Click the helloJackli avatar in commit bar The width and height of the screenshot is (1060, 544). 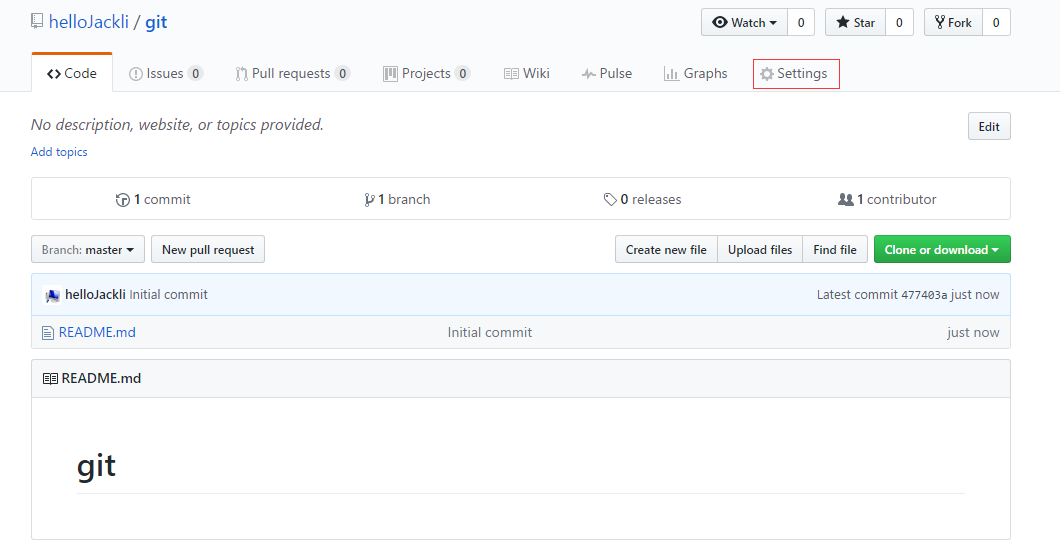click(x=52, y=295)
